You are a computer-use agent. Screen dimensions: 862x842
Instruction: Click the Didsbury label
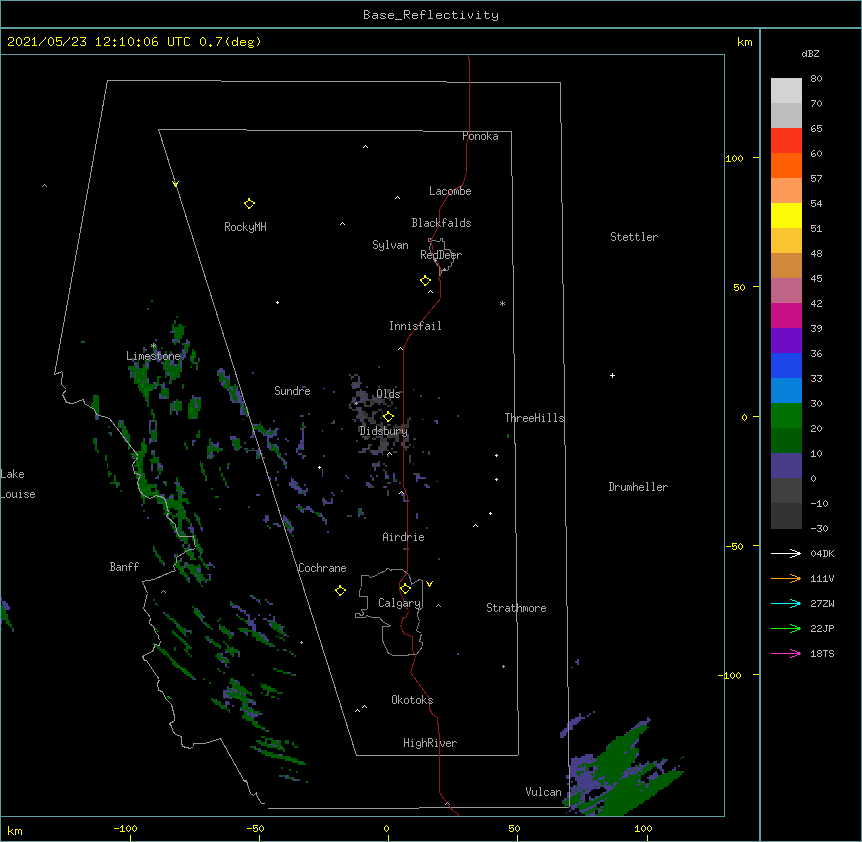(383, 431)
